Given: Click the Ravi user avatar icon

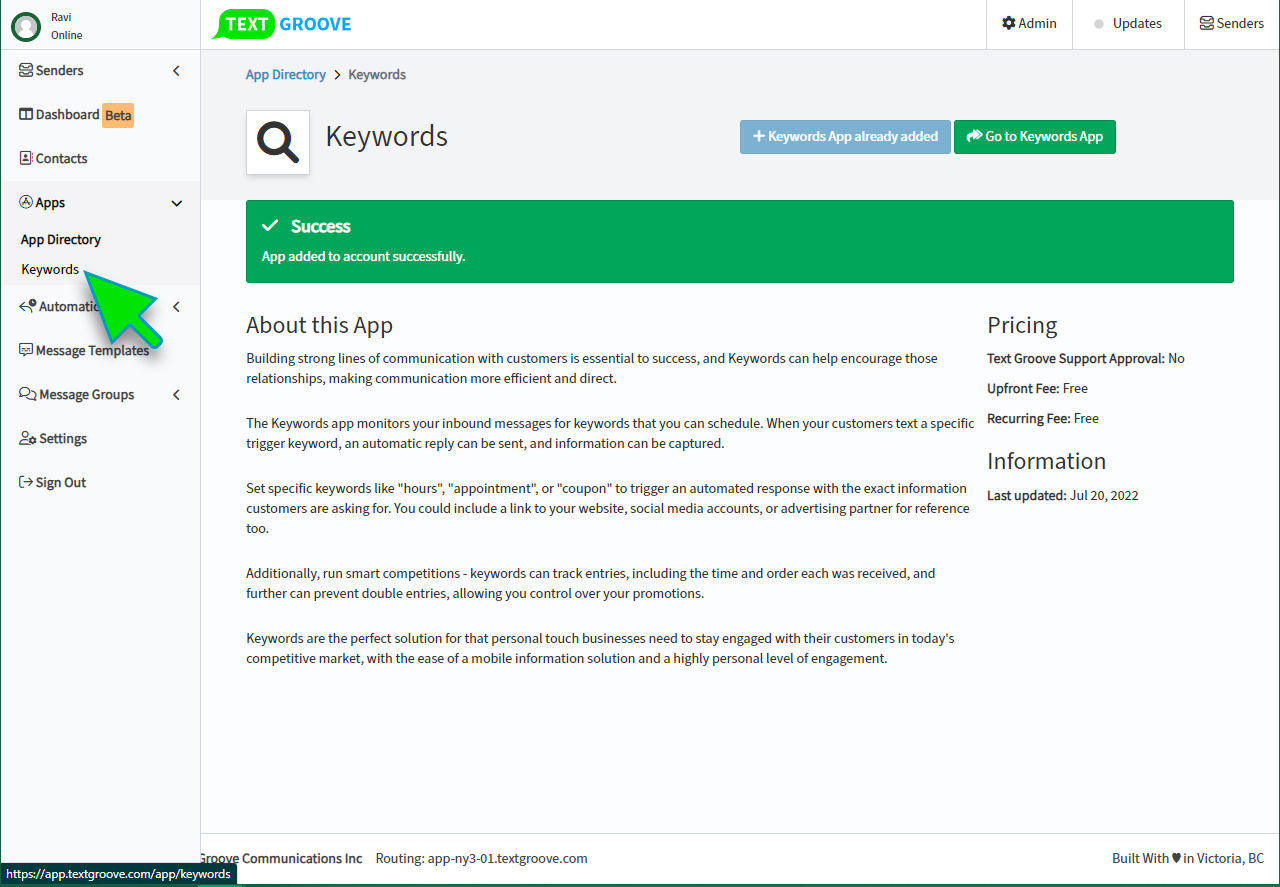Looking at the screenshot, I should point(26,26).
